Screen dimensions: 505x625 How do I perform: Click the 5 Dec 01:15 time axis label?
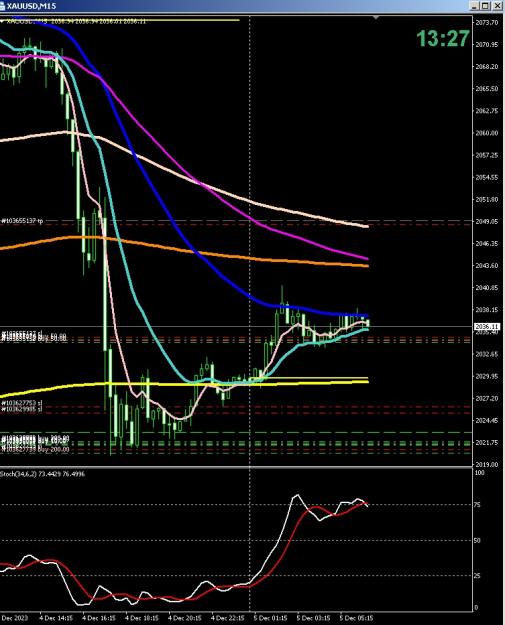270,618
